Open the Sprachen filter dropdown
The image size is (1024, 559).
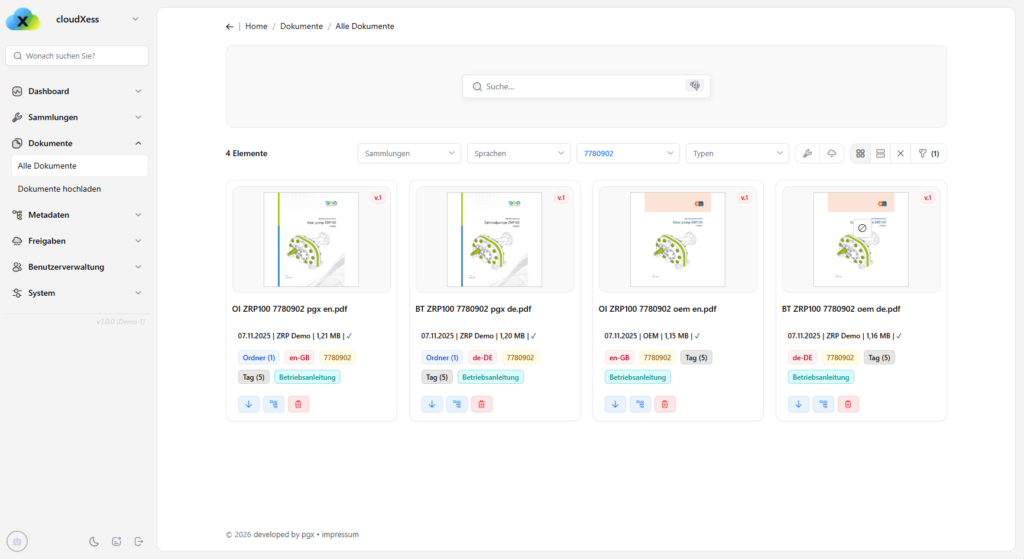tap(519, 153)
